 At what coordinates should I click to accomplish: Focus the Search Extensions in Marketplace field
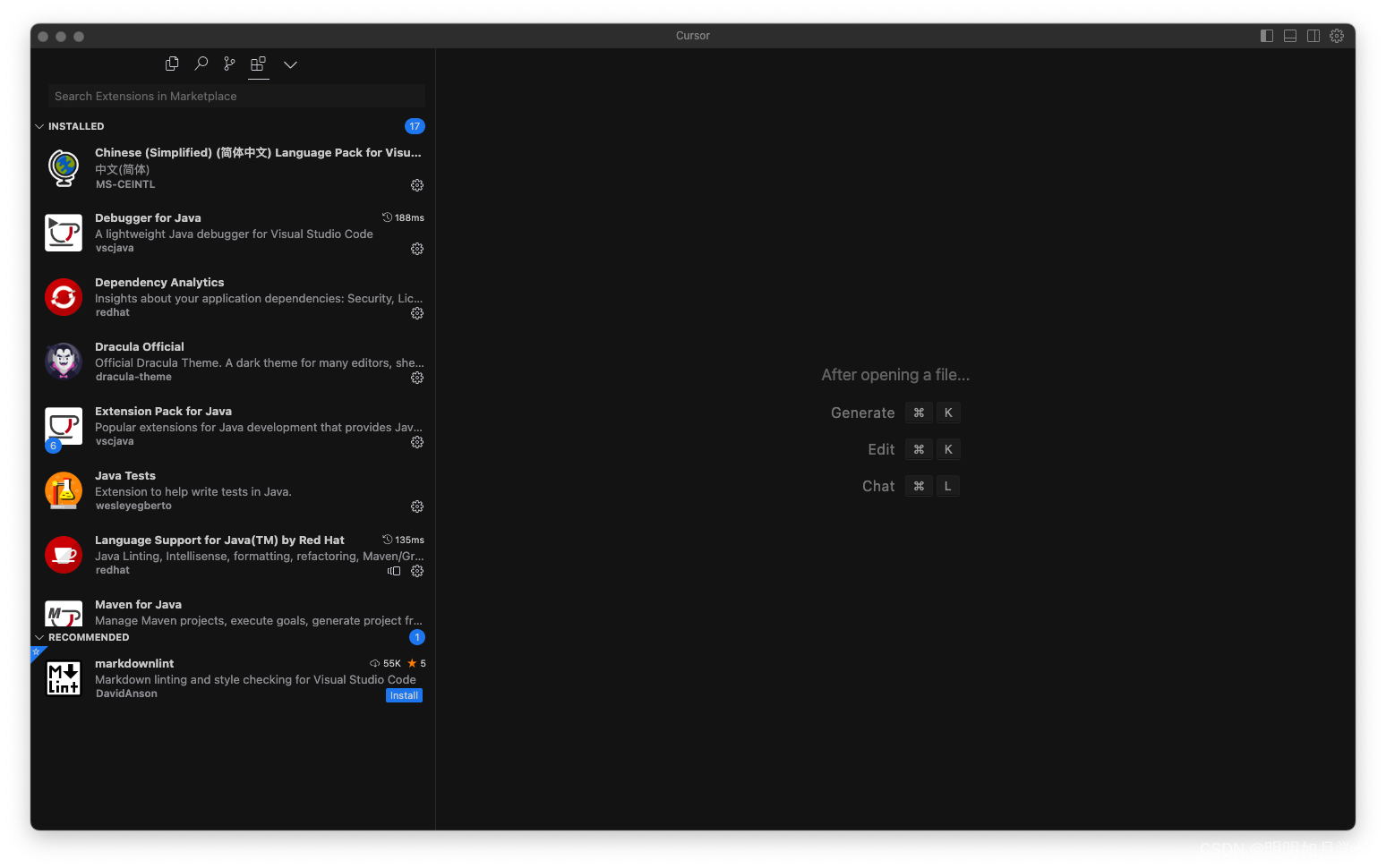tap(237, 96)
